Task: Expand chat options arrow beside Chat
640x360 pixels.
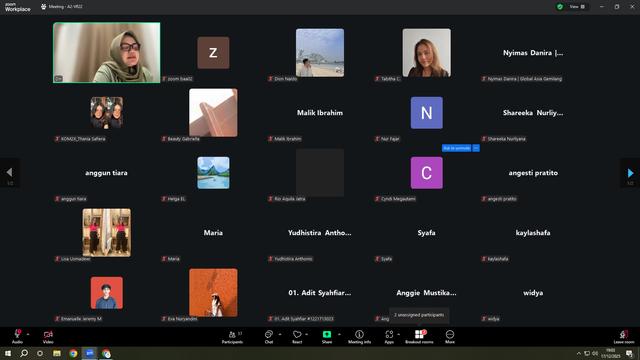Action: (x=280, y=334)
